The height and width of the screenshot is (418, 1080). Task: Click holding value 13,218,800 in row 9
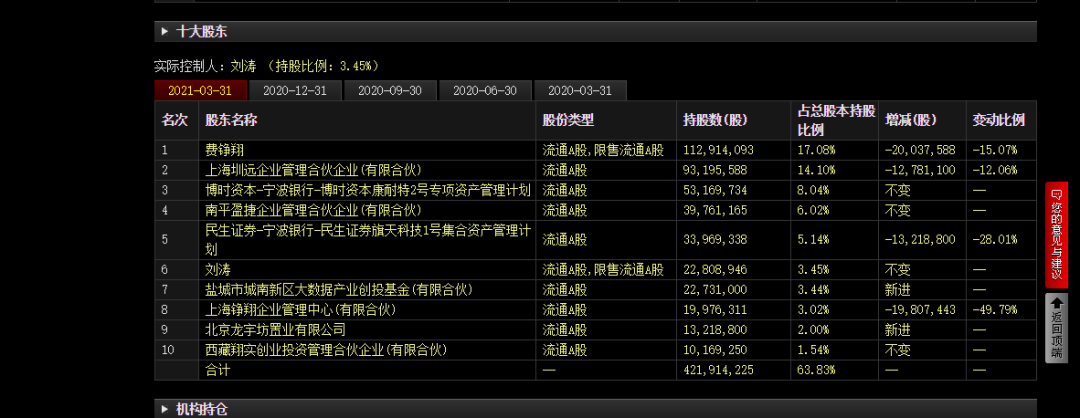pos(715,330)
